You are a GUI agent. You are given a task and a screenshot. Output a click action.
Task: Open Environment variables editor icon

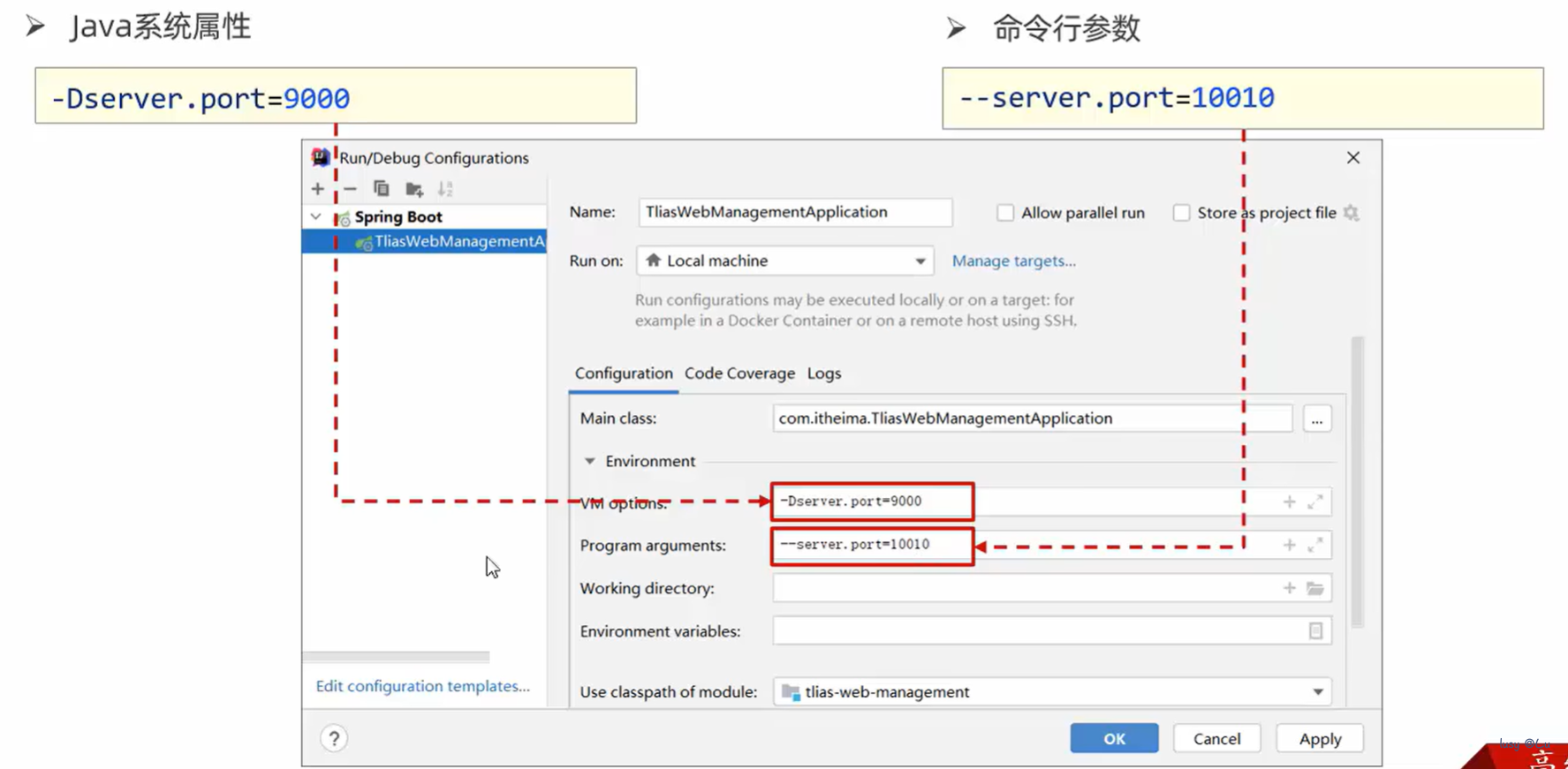[x=1315, y=631]
